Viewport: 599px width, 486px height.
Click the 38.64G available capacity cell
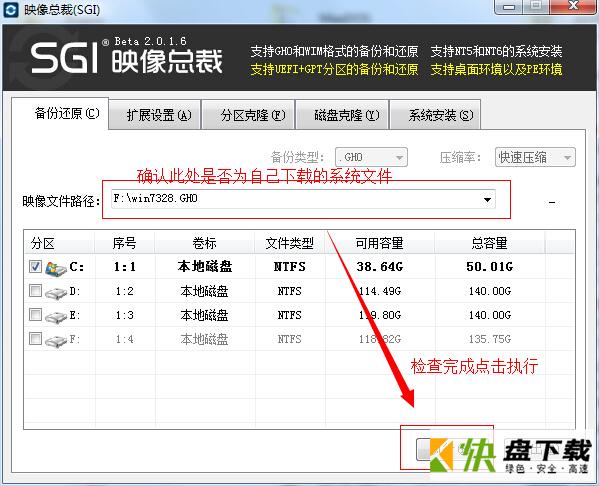point(380,267)
